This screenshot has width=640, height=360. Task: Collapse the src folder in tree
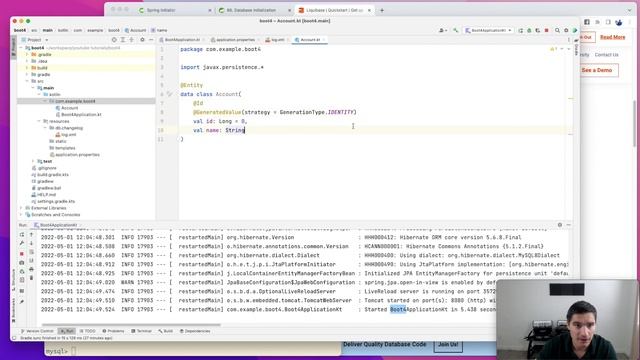[x=27, y=81]
